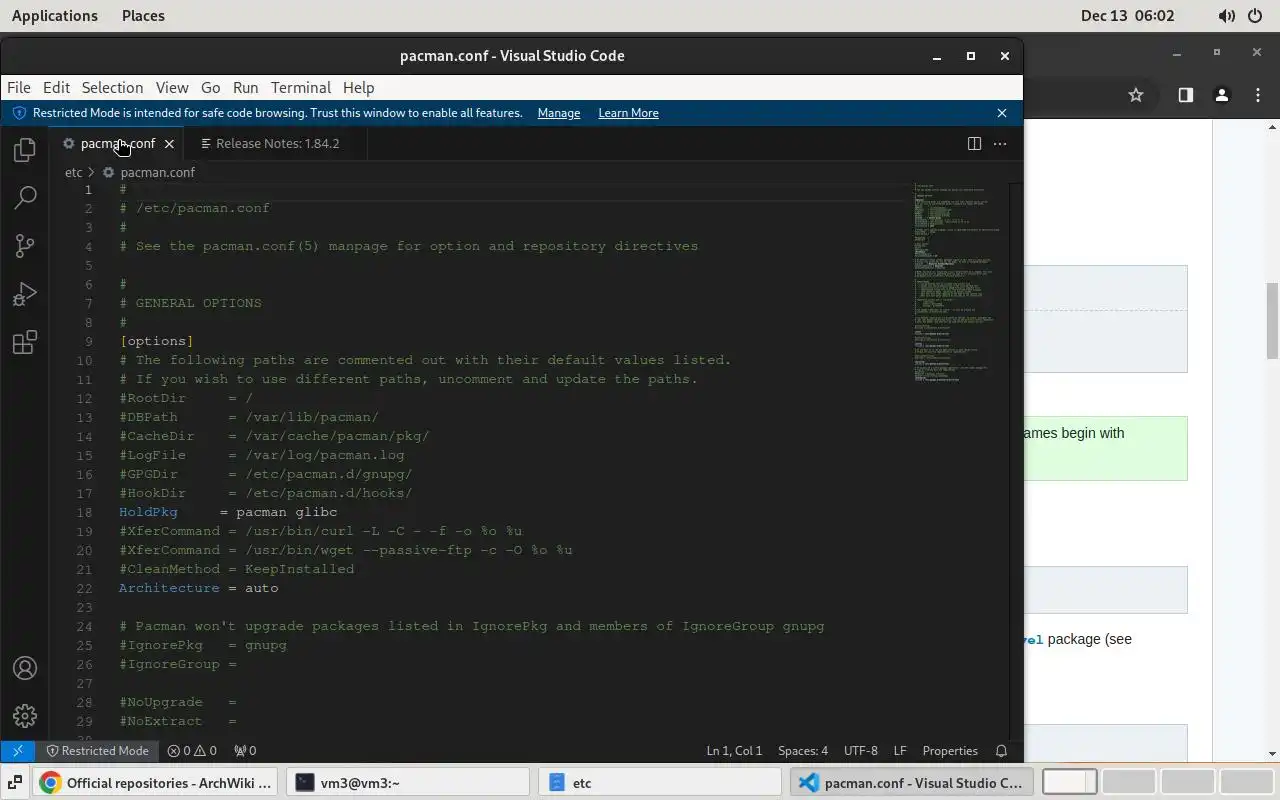Screen dimensions: 1280x800
Task: Click the etc breadcrumb segment
Action: coord(73,172)
